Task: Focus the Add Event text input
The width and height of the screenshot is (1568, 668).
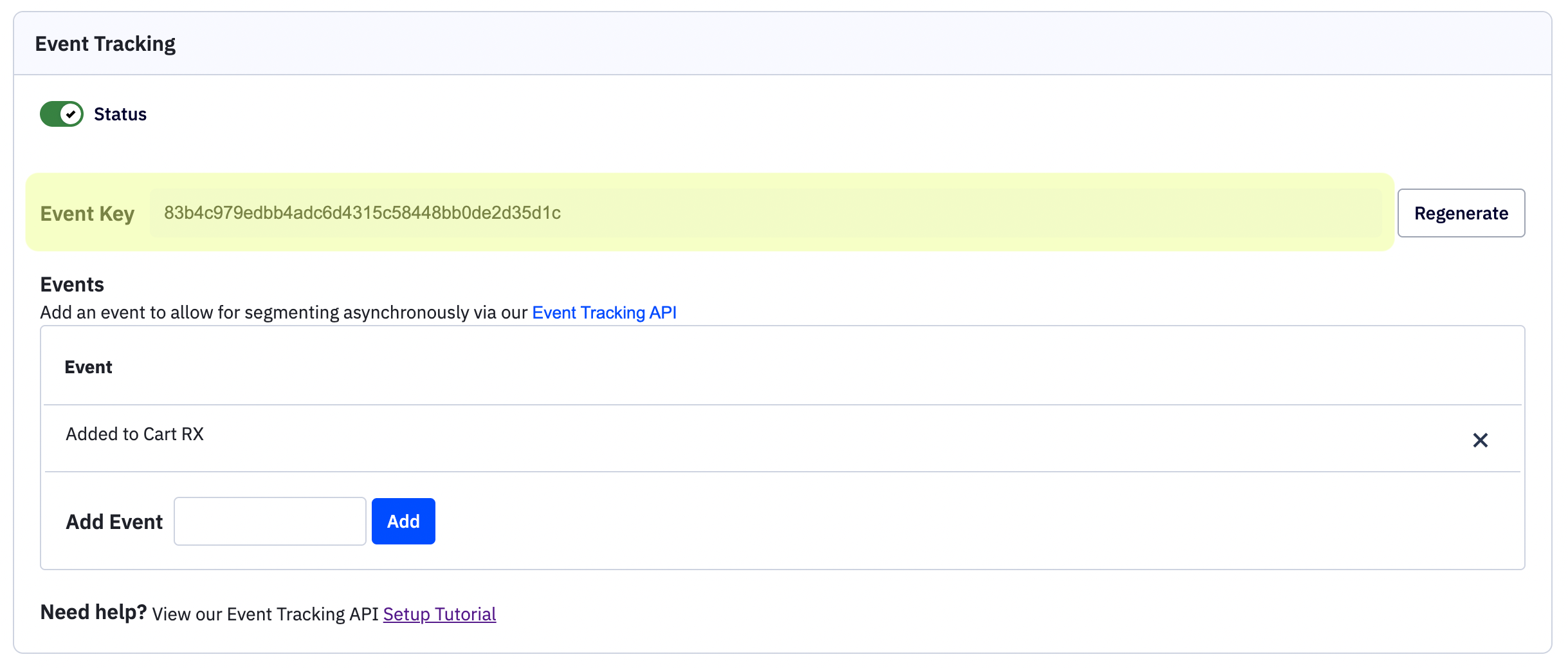Action: [270, 521]
